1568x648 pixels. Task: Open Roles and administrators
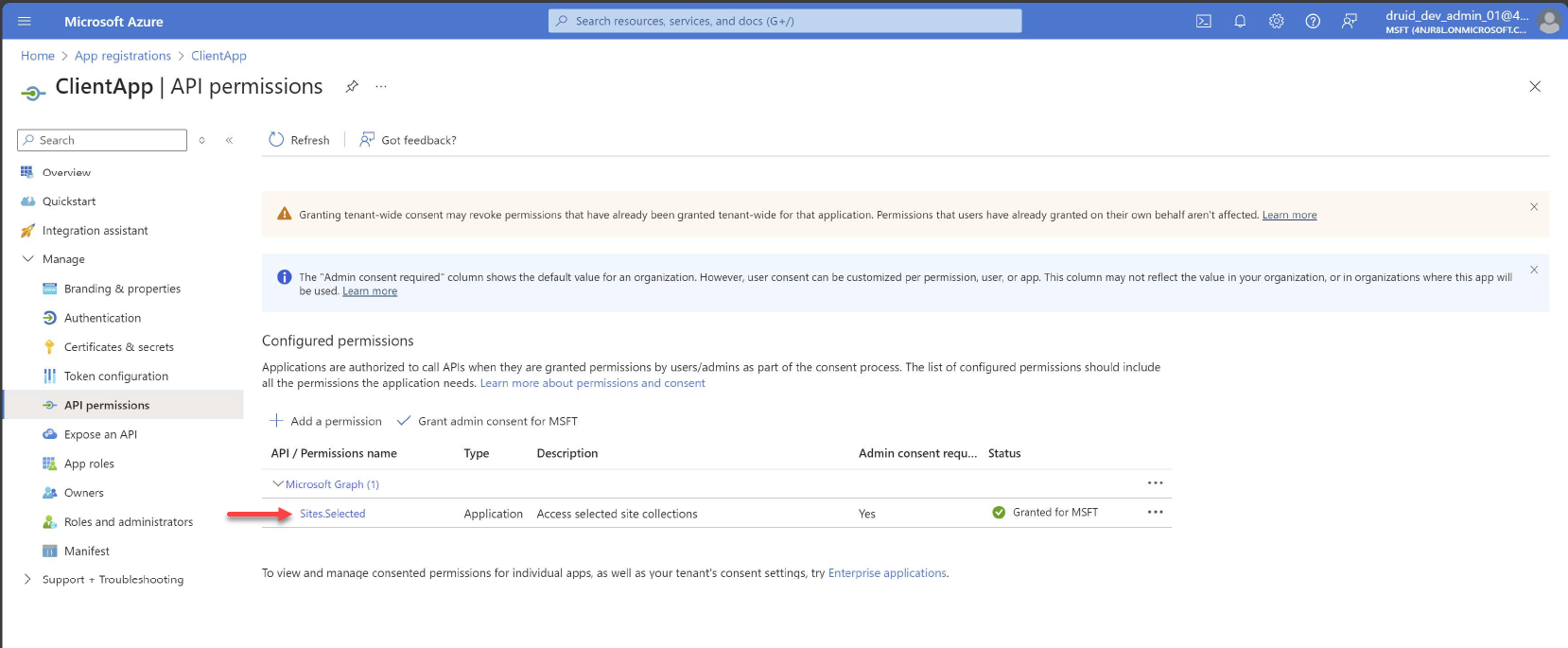pos(128,522)
